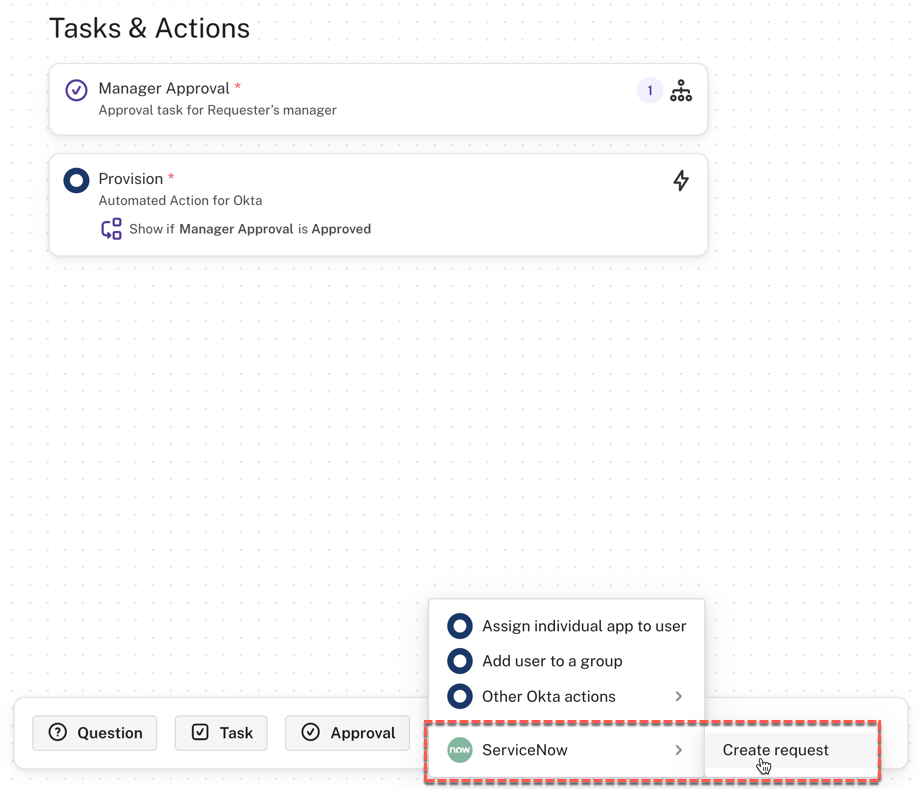Click the number 1 badge on Manager Approval
This screenshot has width=924, height=789.
coord(649,91)
